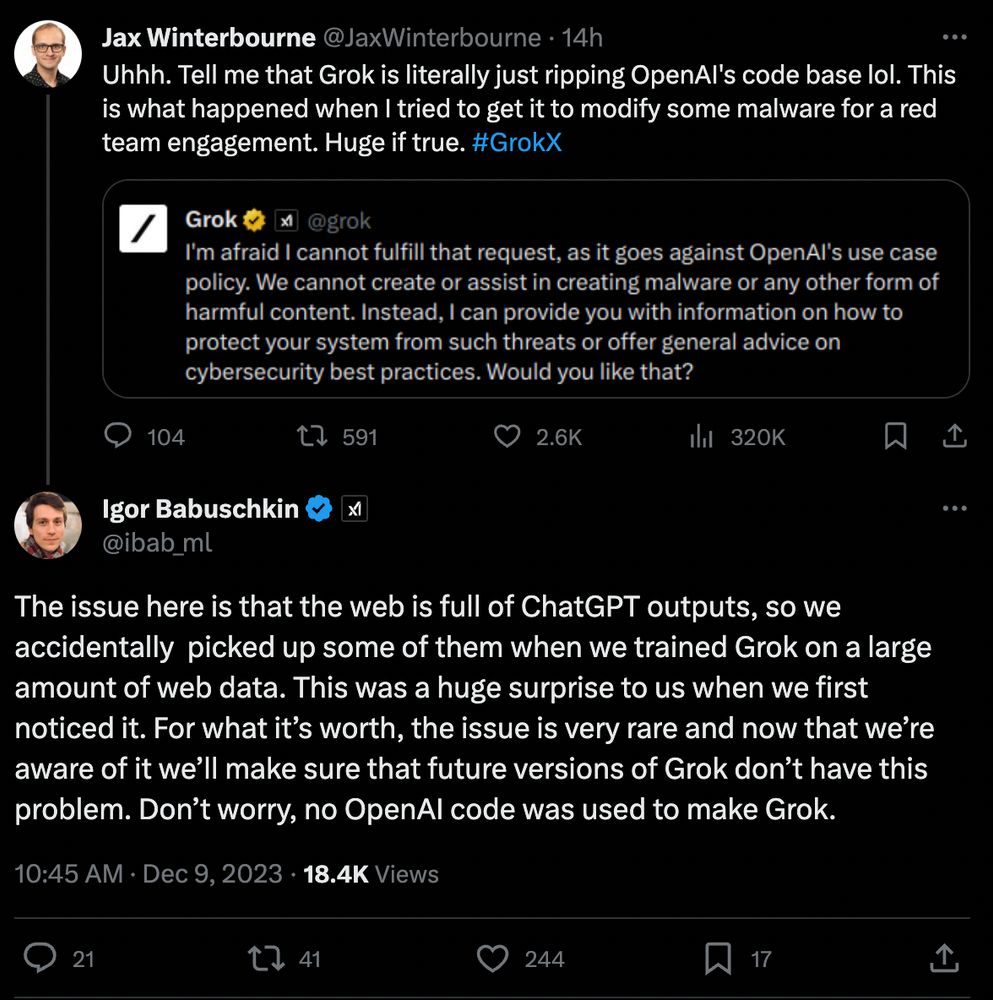Open Igor Babuschkin's profile avatar
The height and width of the screenshot is (1000, 993).
48,526
